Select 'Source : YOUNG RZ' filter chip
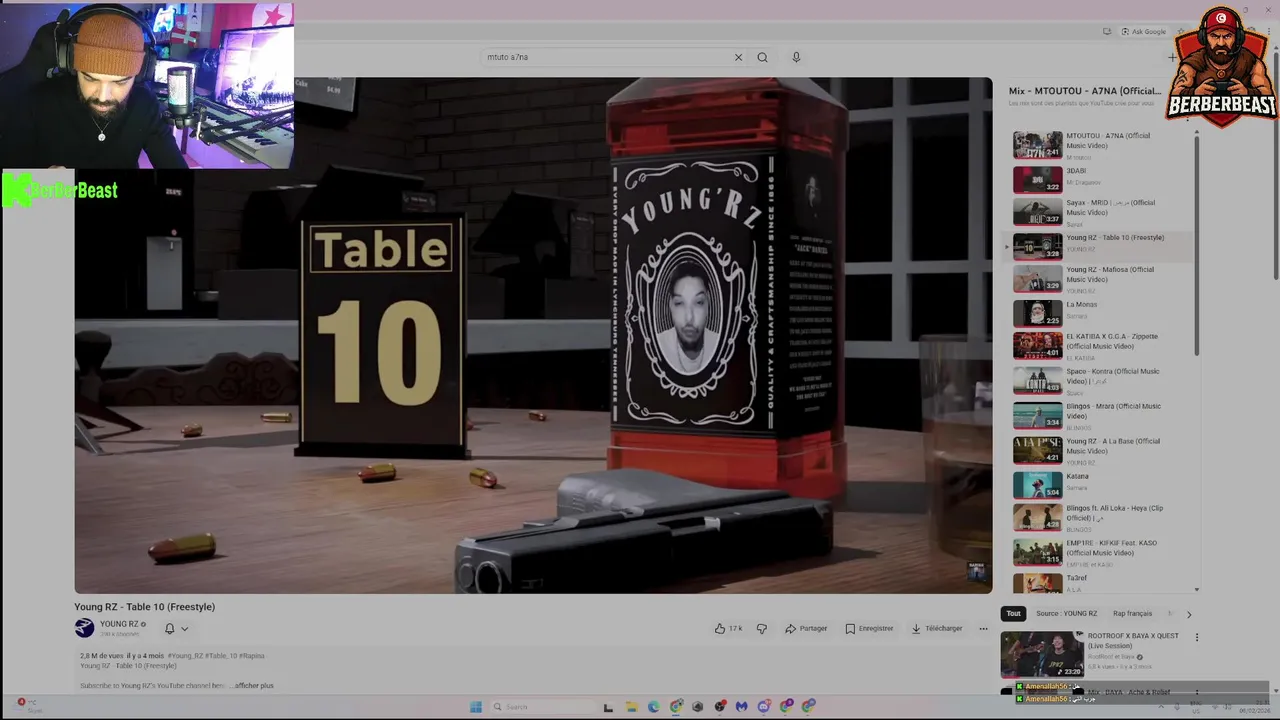1280x720 pixels. [1066, 613]
